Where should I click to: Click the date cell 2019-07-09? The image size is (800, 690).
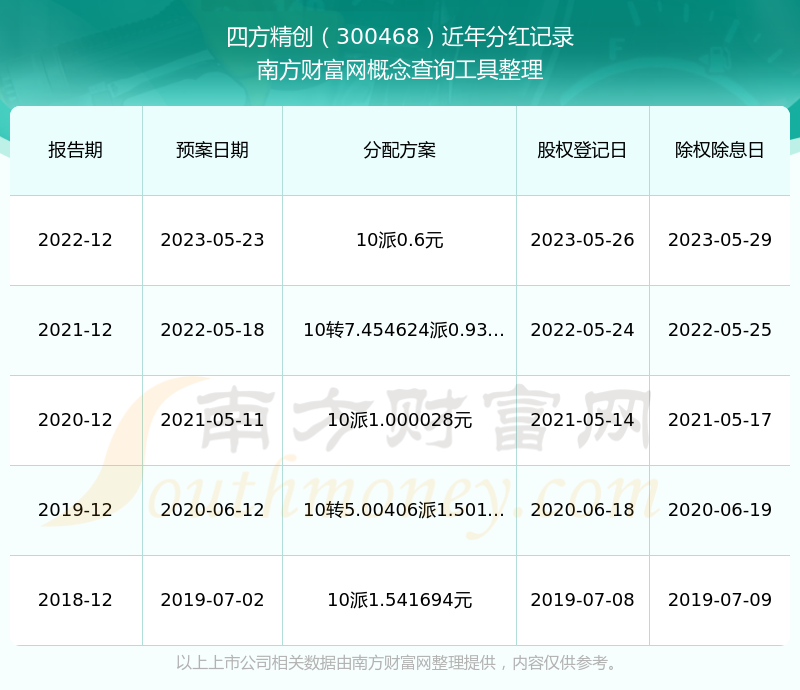click(719, 600)
